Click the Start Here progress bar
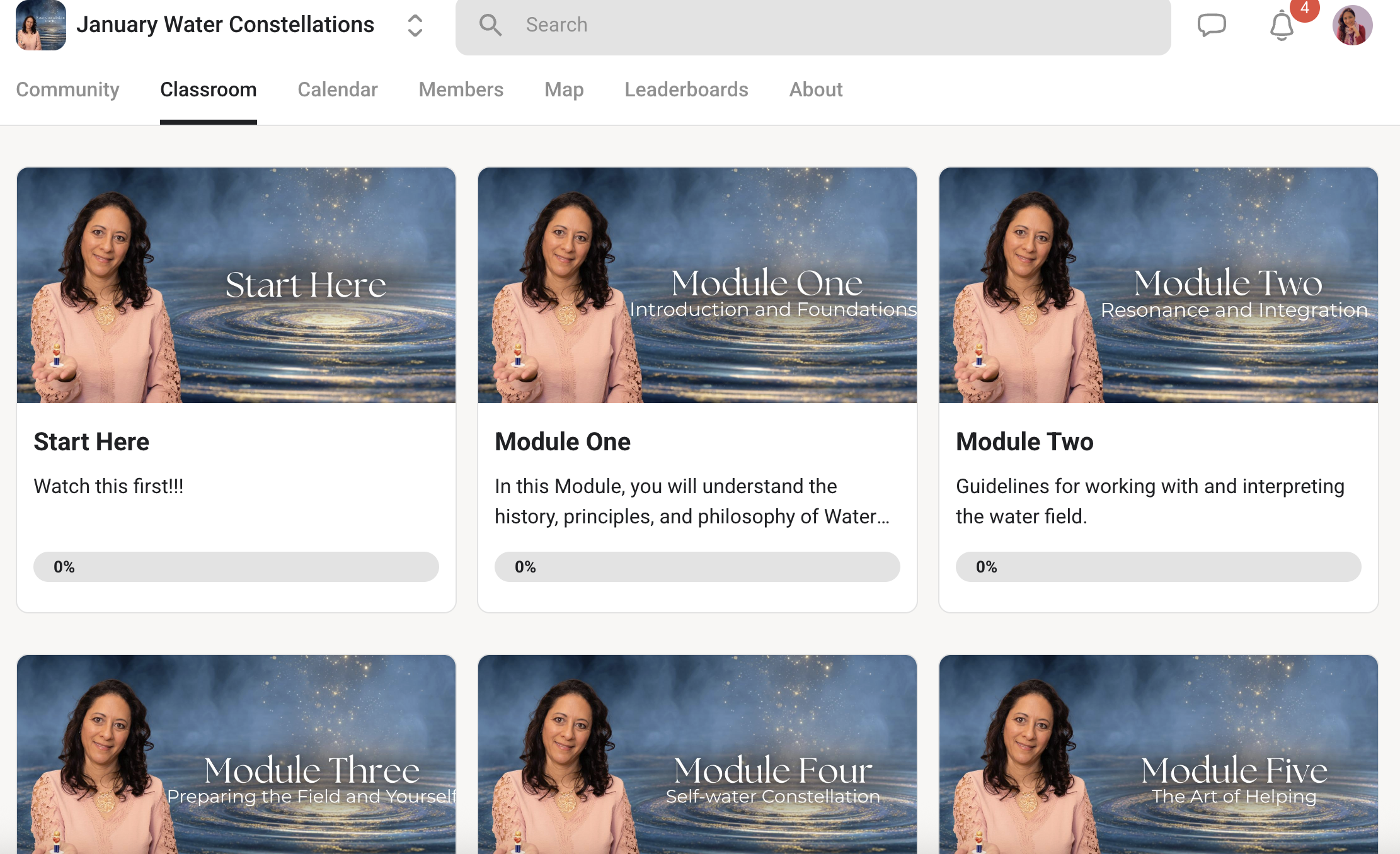Screen dimensions: 1400x854 point(236,567)
